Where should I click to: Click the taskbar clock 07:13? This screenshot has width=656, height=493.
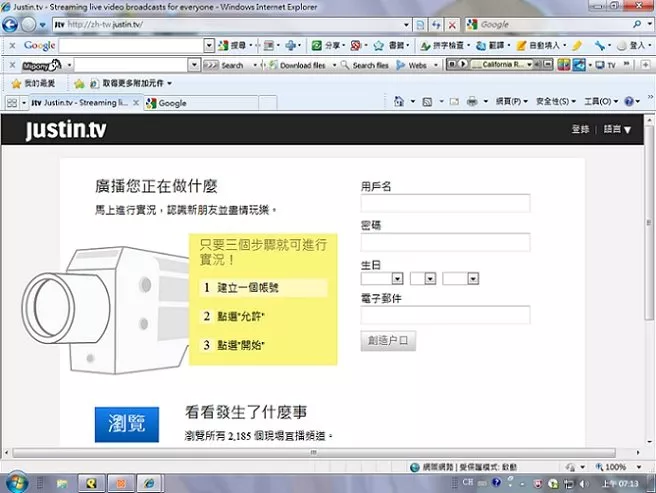620,484
